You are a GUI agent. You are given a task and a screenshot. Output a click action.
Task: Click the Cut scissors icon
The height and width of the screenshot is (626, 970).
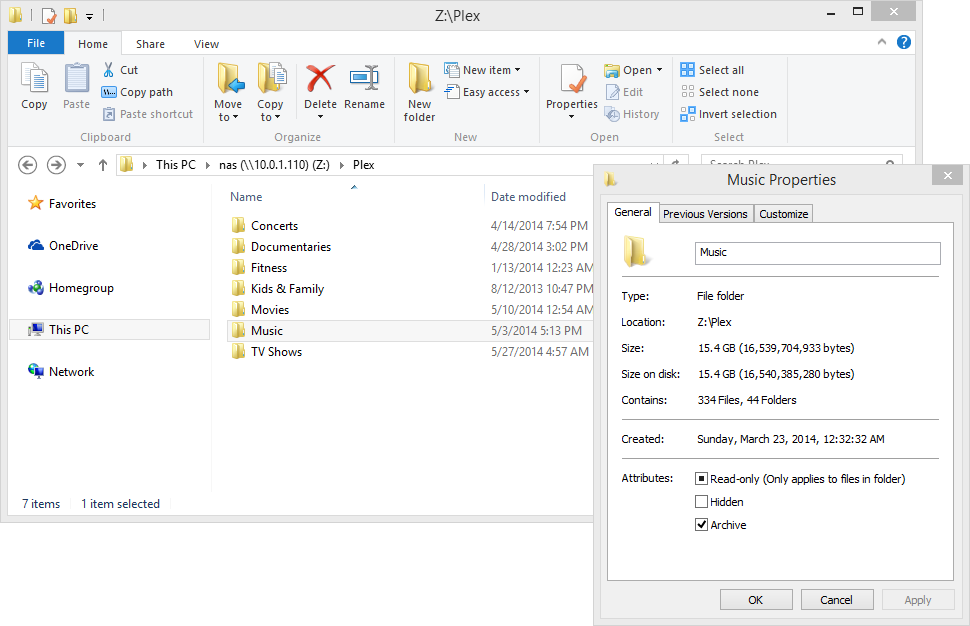tap(109, 69)
